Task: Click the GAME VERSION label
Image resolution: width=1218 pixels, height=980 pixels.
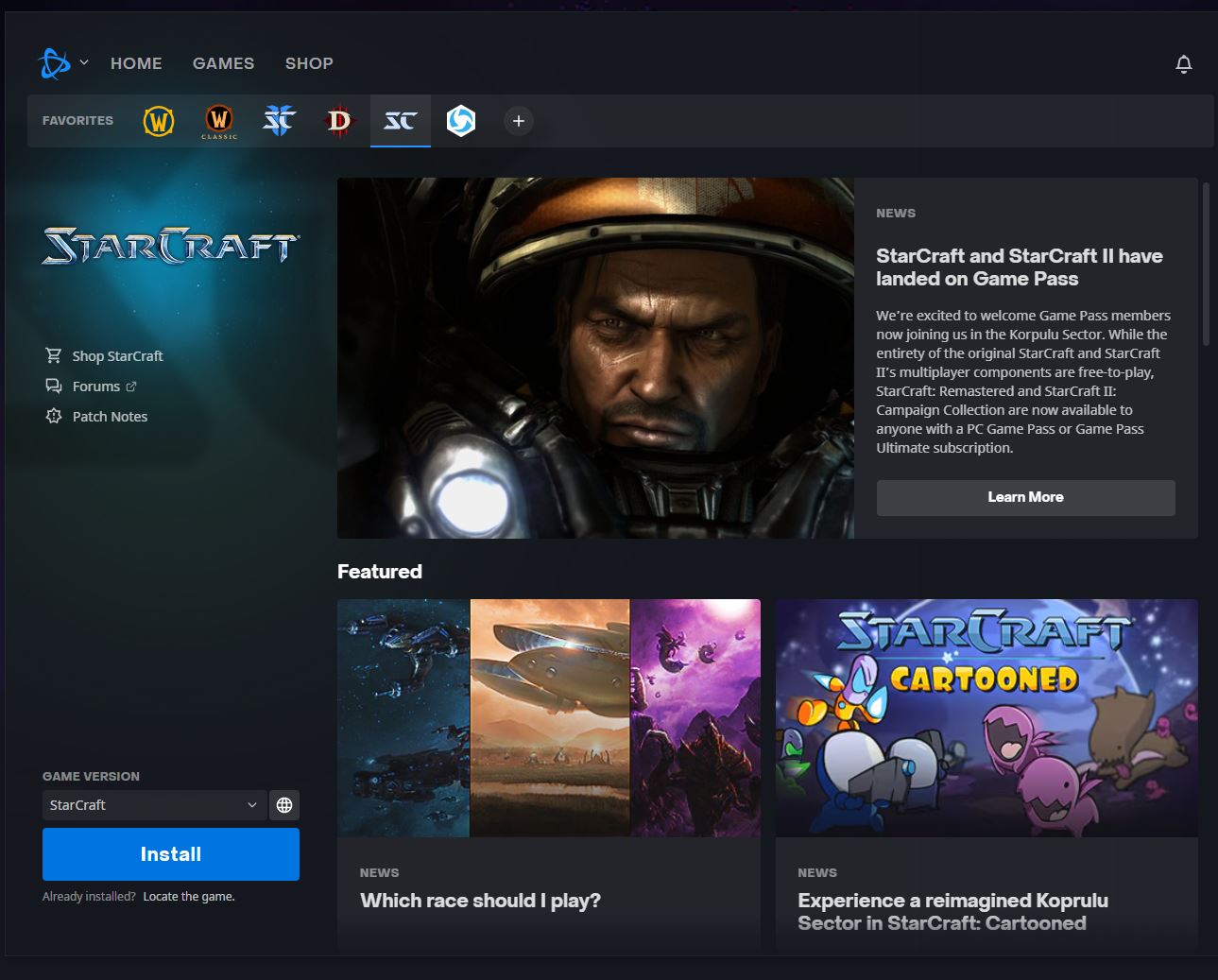Action: tap(91, 776)
